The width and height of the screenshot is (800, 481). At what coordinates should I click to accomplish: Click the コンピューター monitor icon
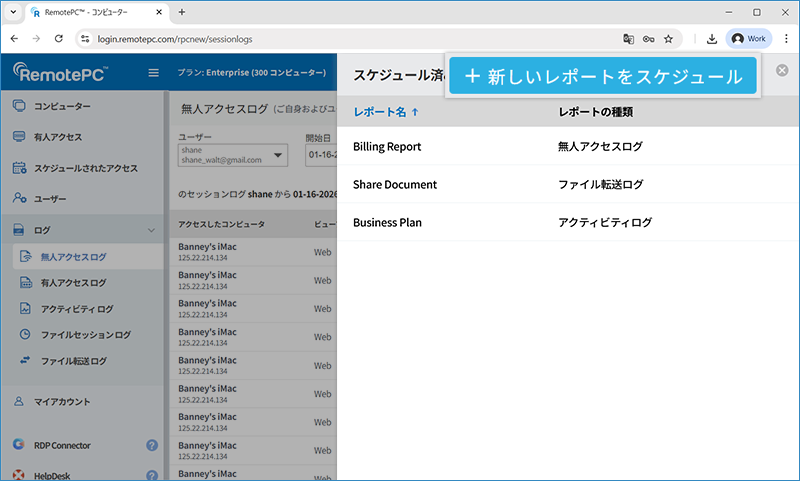pos(19,106)
